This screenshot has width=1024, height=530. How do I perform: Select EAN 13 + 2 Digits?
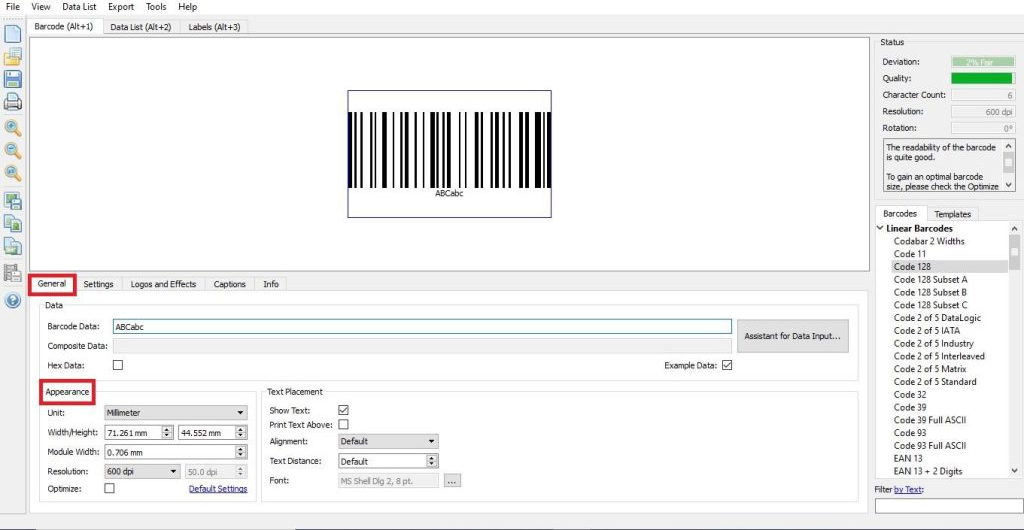tap(928, 471)
